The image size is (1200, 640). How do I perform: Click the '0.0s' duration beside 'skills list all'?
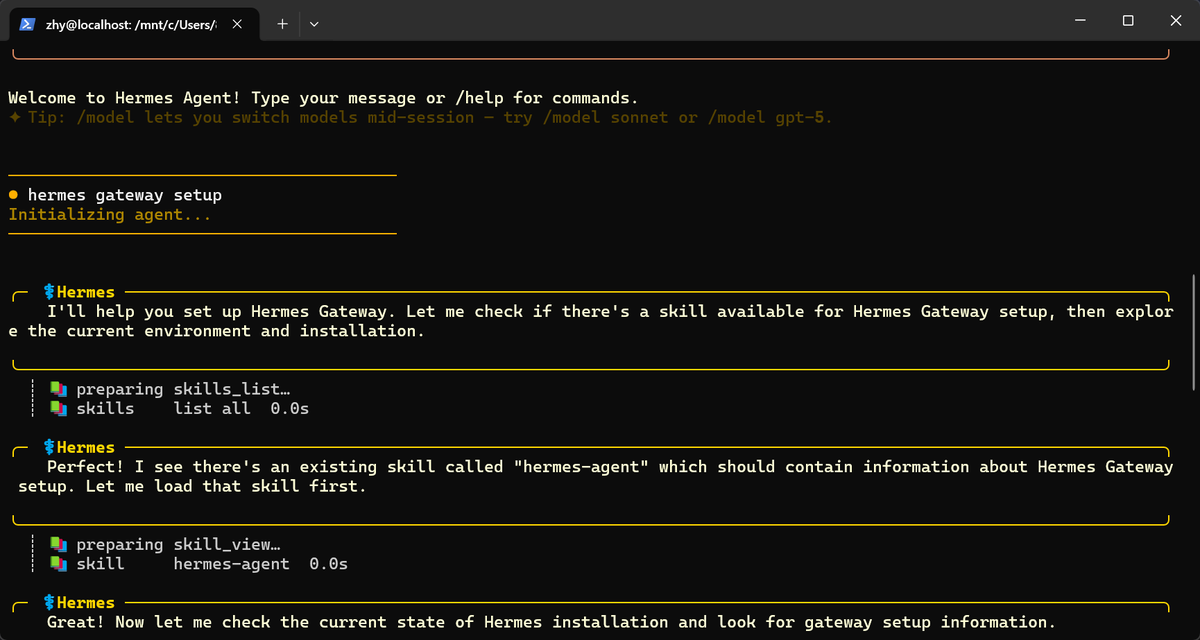(x=290, y=408)
